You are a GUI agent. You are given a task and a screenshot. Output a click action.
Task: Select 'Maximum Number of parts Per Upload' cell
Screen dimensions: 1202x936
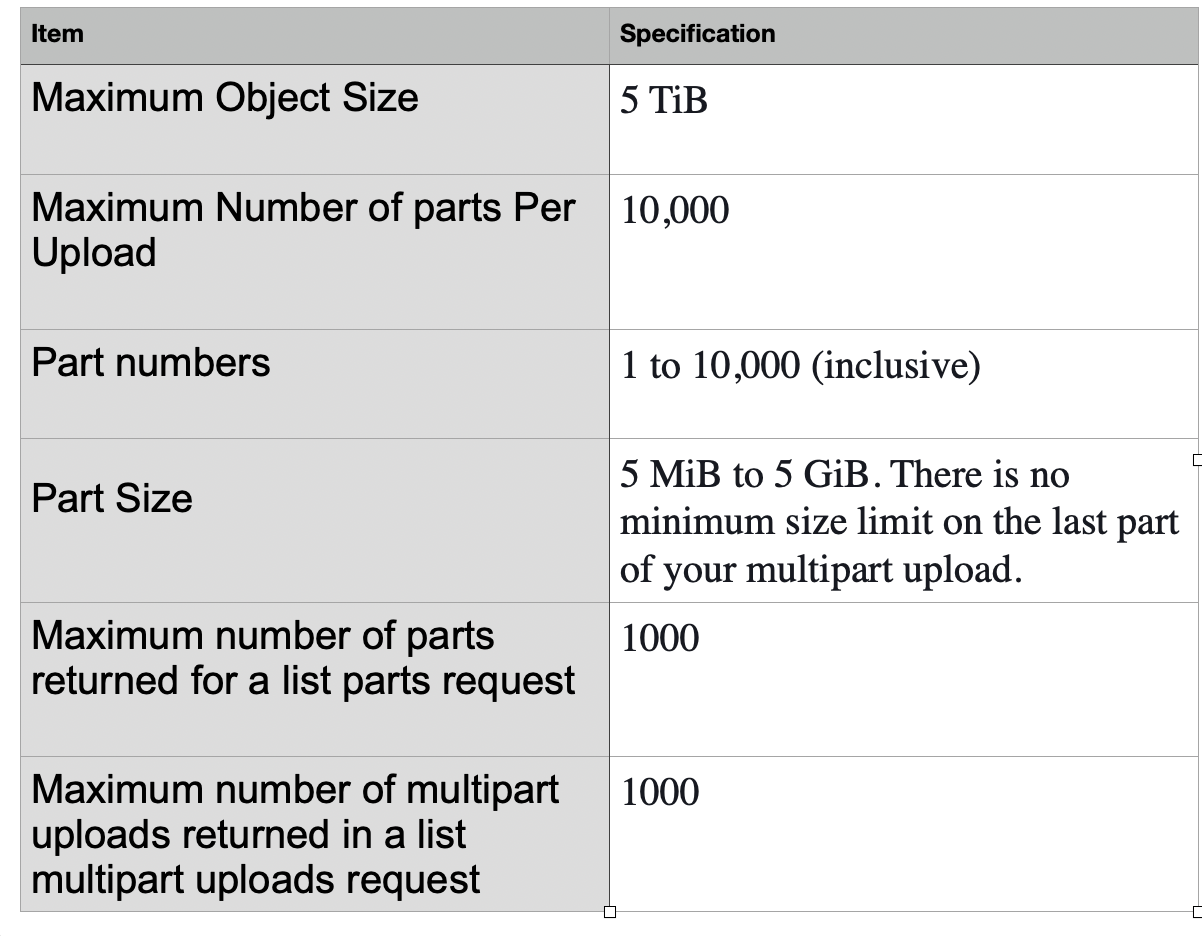tap(314, 252)
